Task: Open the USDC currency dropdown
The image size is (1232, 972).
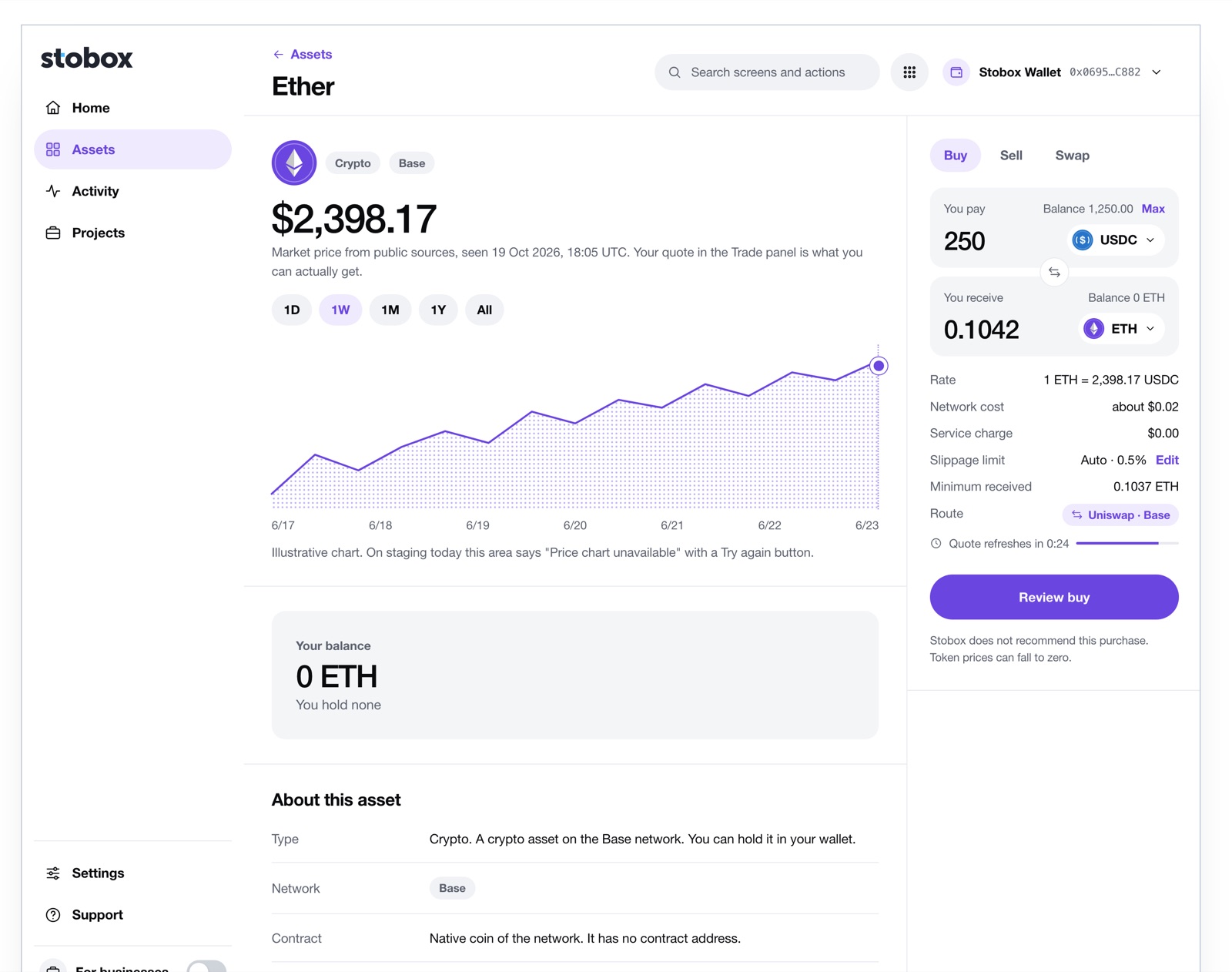Action: 1114,240
